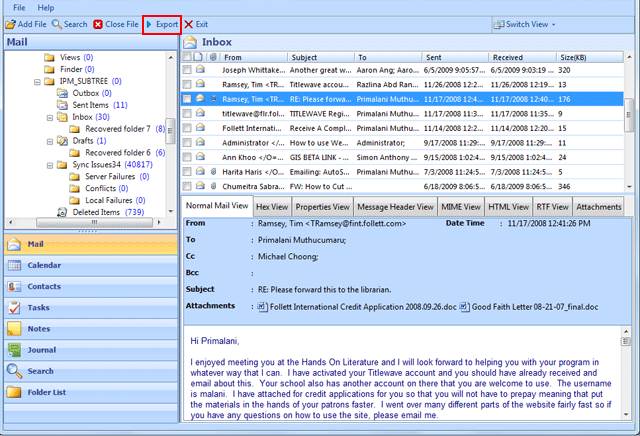Click the Tasks checkmark icon

[x=14, y=307]
